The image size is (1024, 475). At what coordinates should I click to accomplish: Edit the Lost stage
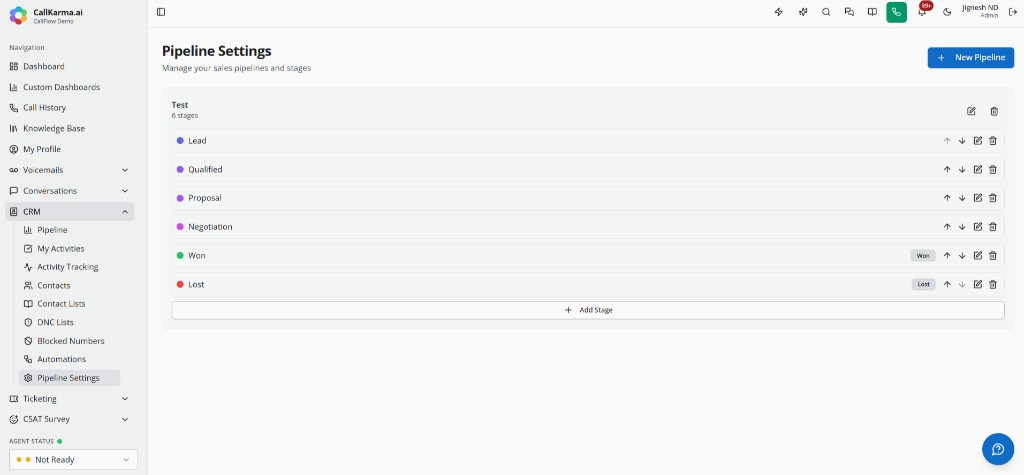(x=978, y=284)
